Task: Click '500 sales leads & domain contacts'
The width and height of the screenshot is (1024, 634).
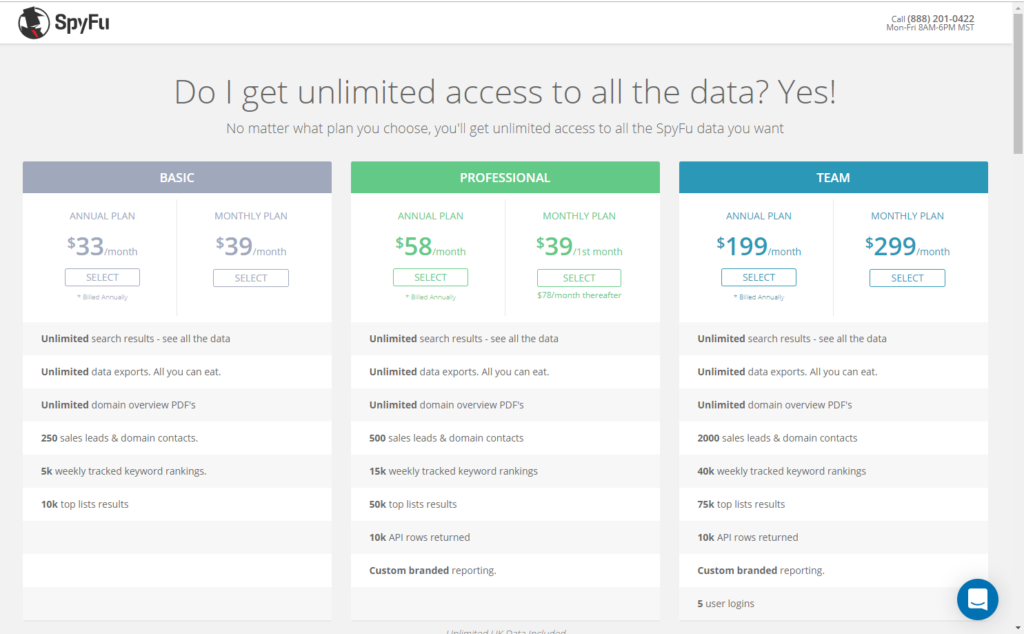Action: [x=446, y=438]
